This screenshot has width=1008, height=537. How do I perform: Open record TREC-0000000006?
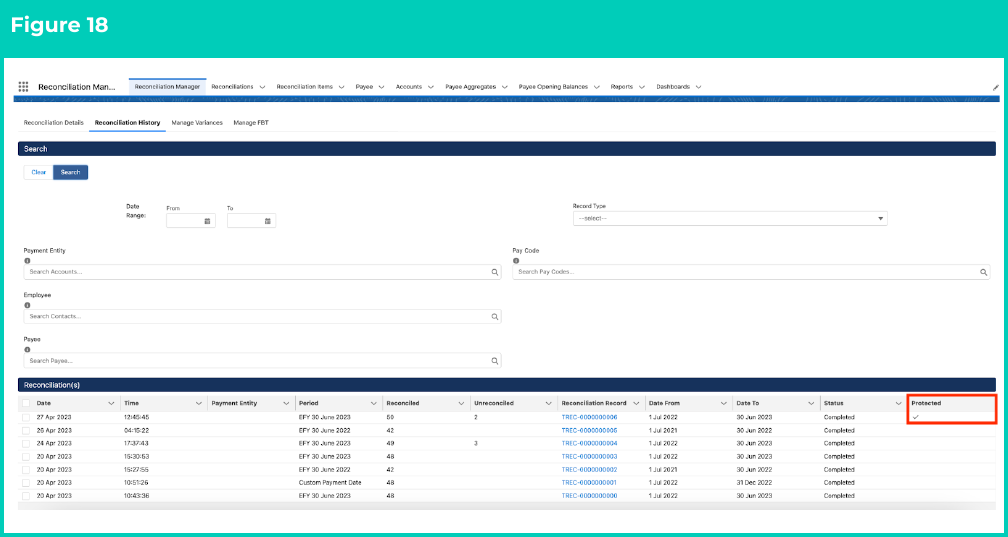[x=590, y=417]
